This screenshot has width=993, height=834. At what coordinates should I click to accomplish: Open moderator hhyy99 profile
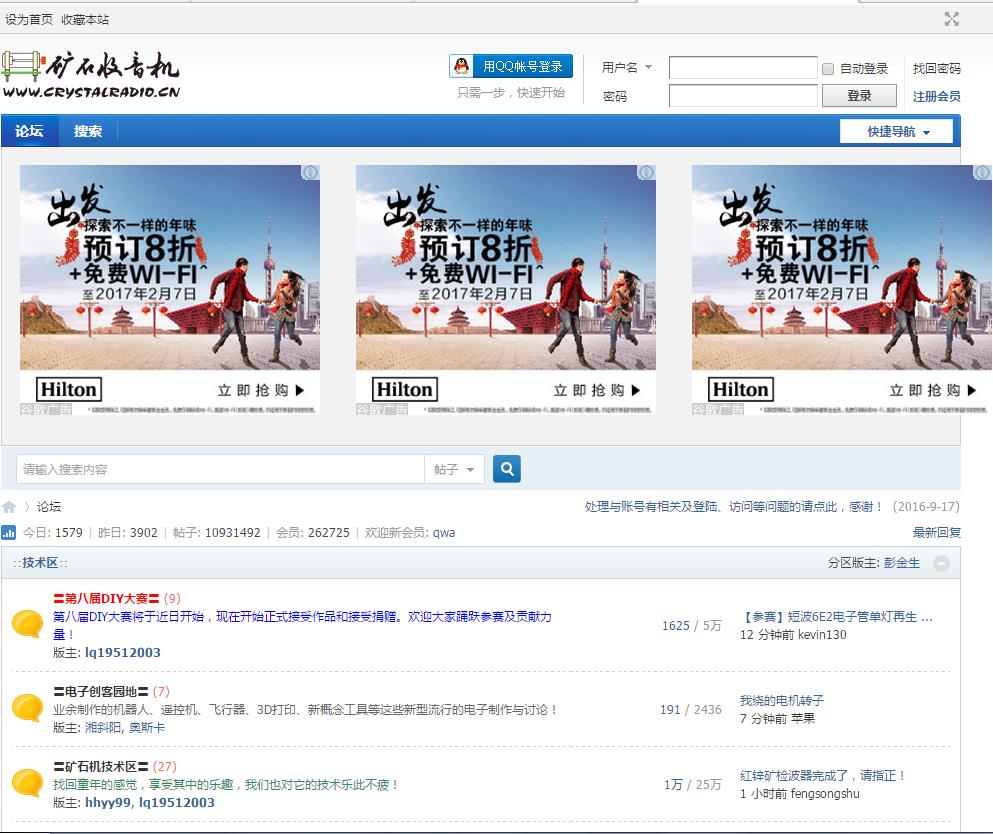(108, 802)
